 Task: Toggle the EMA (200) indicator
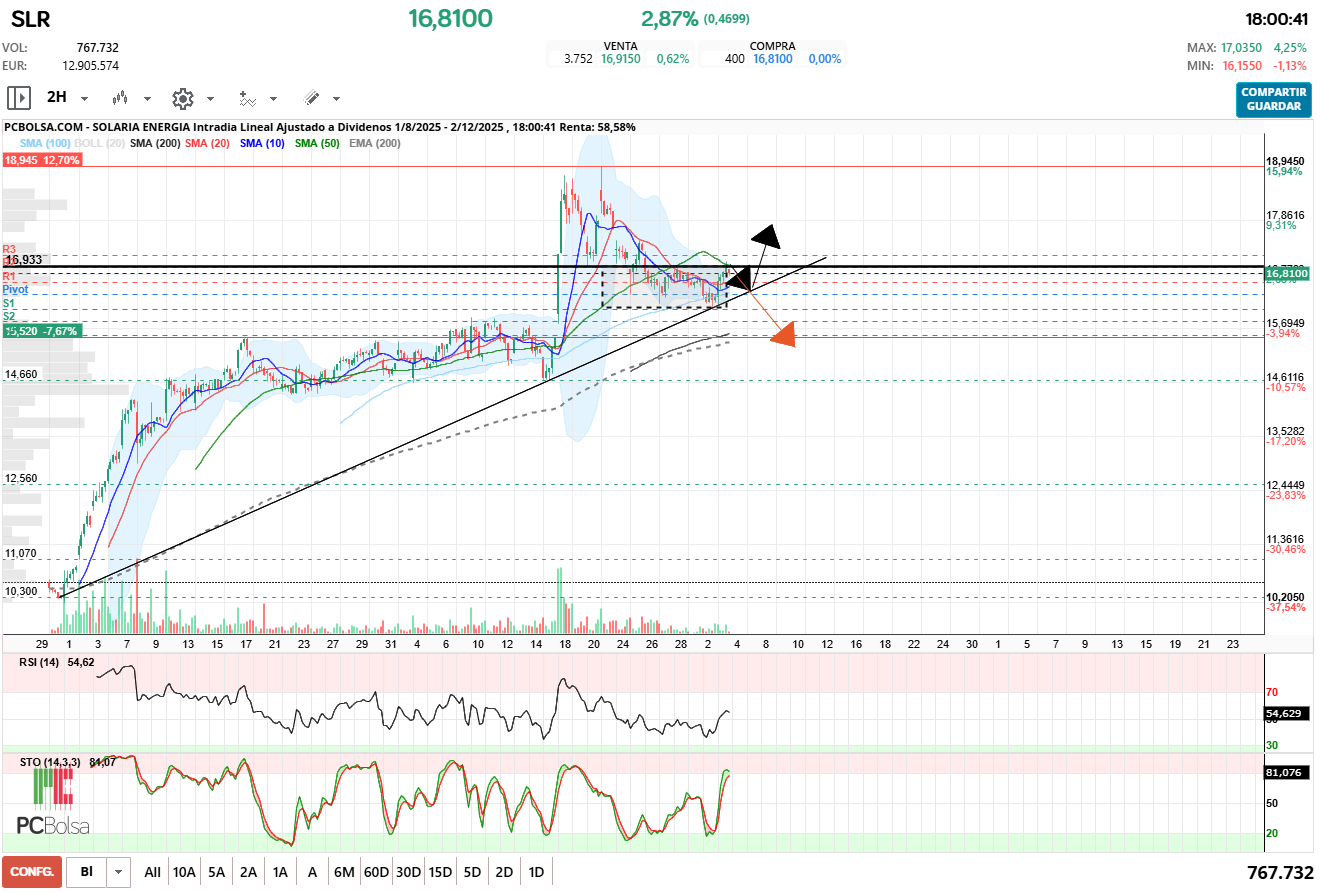374,144
